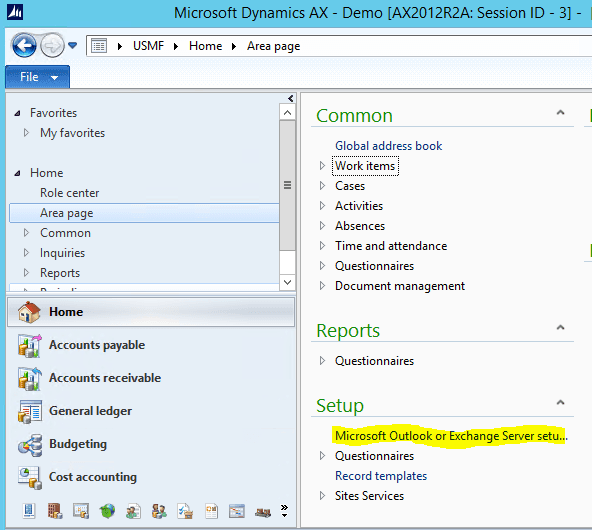Click Area page in the breadcrumb
The height and width of the screenshot is (530, 592).
click(273, 46)
